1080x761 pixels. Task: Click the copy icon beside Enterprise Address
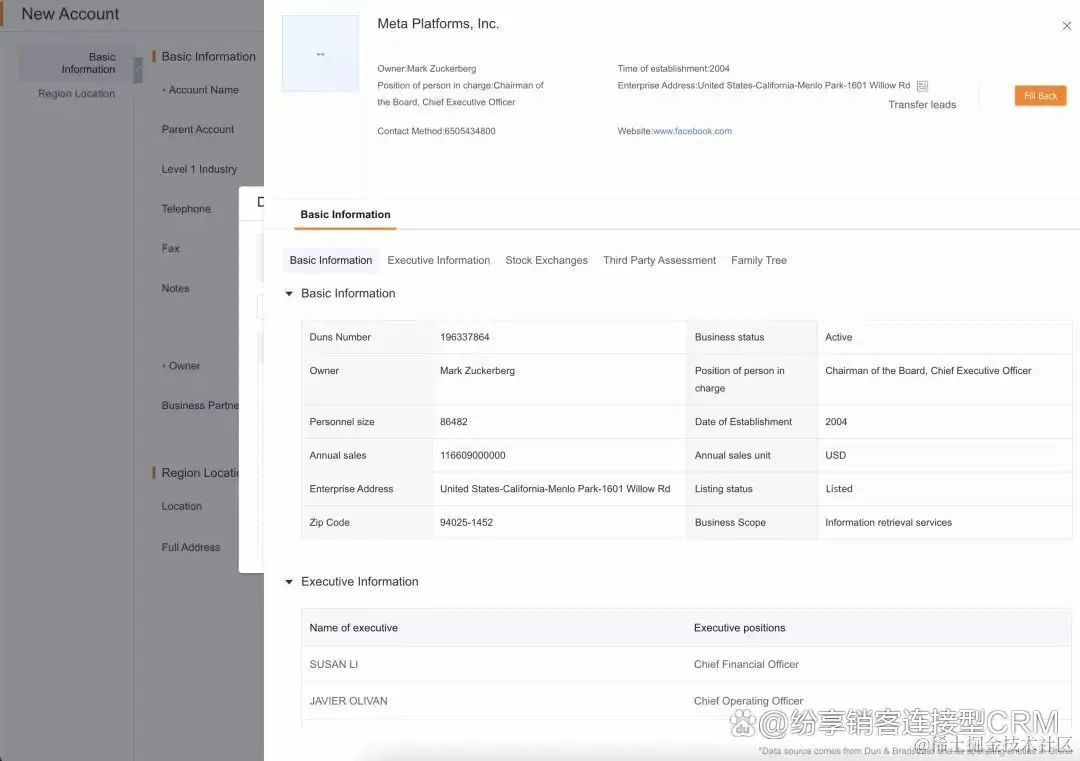[922, 86]
